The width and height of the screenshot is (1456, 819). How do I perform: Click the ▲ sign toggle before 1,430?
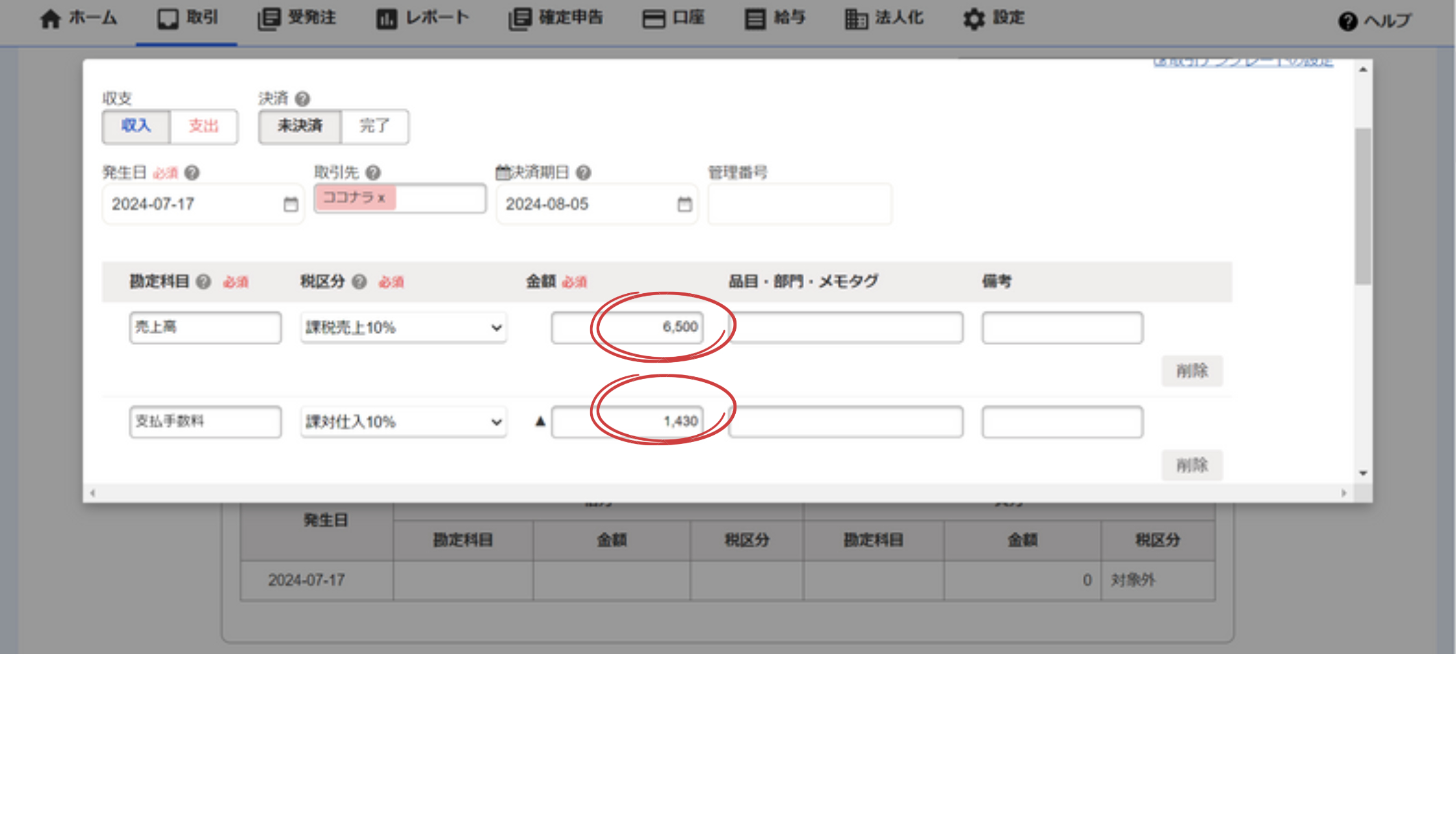click(x=540, y=421)
